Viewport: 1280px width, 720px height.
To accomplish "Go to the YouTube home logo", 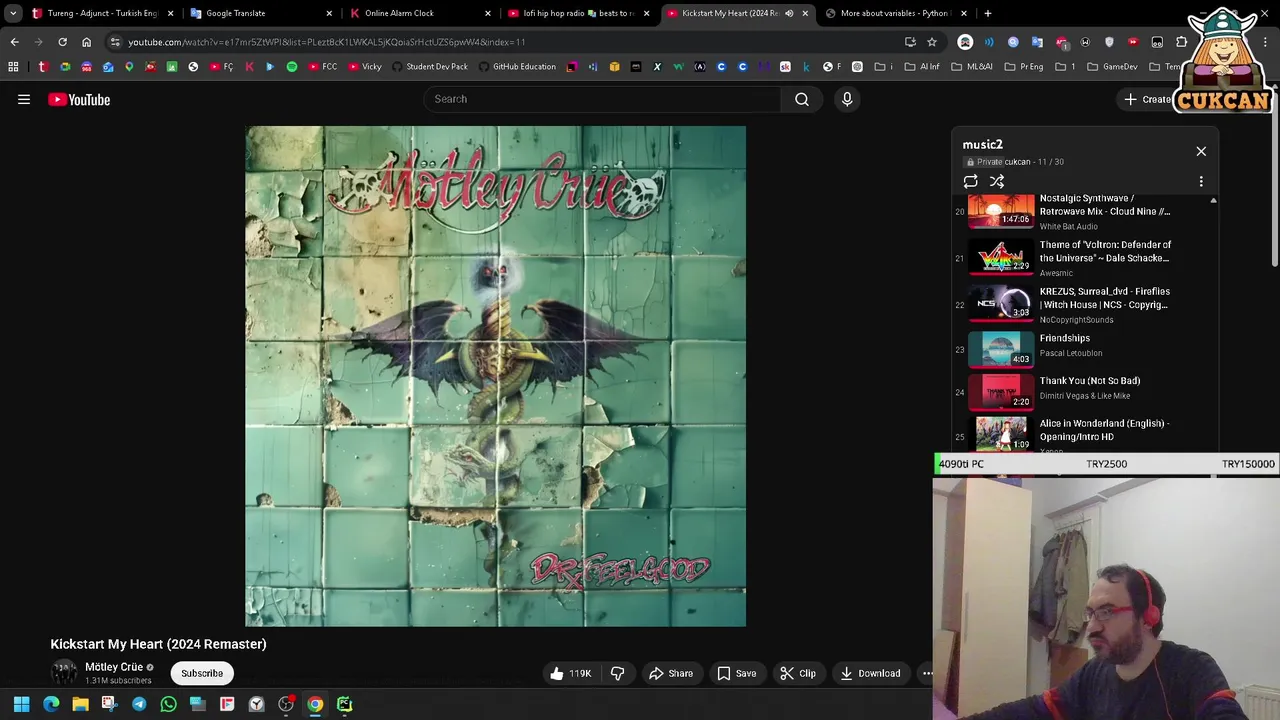I will (x=79, y=99).
